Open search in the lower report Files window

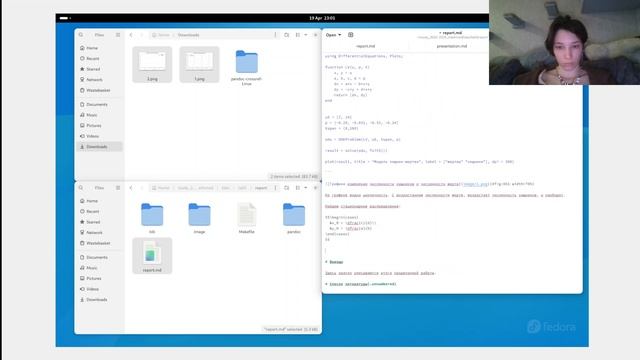click(81, 188)
